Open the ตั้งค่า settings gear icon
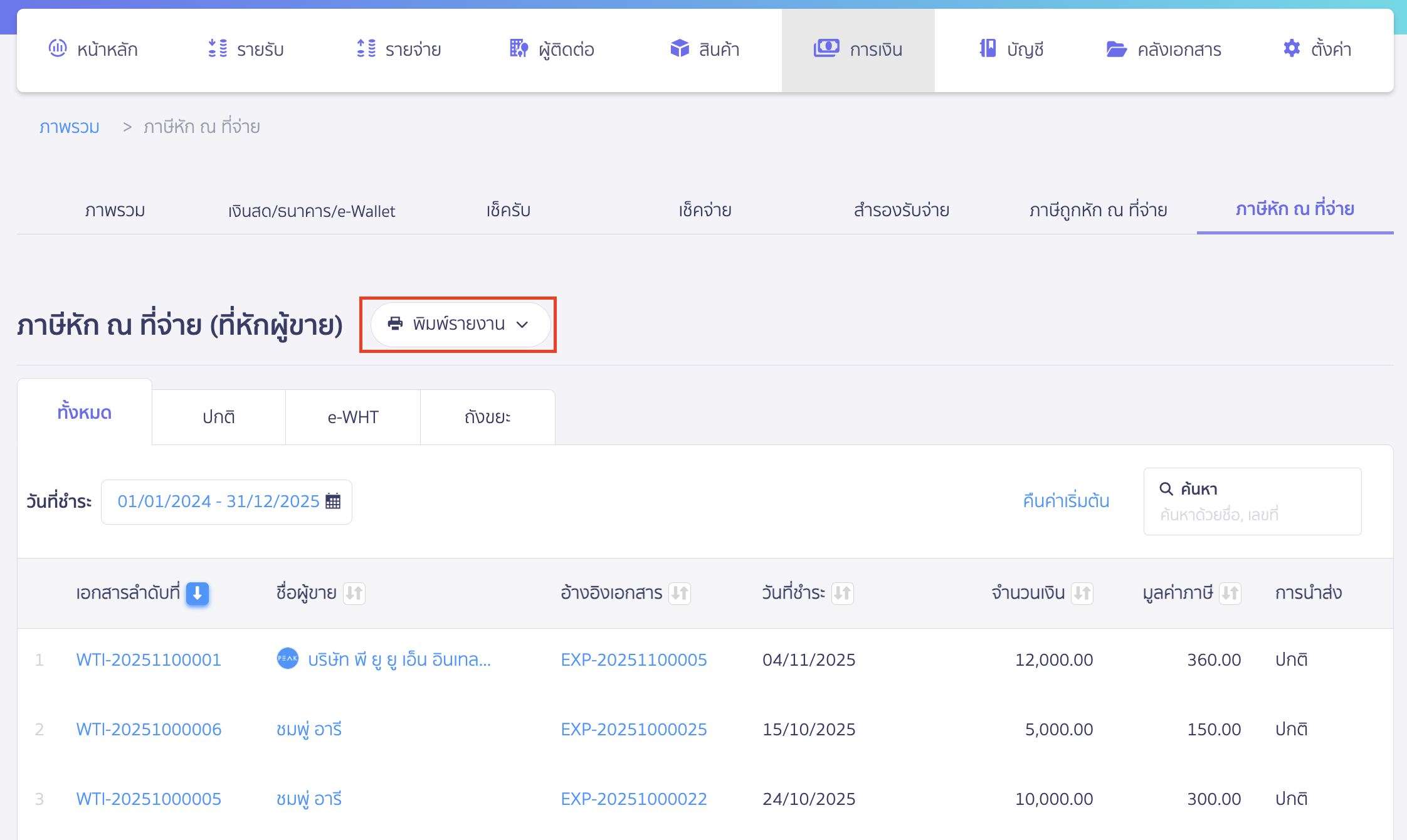Screen dimensions: 1407x840 pyautogui.click(x=1292, y=48)
